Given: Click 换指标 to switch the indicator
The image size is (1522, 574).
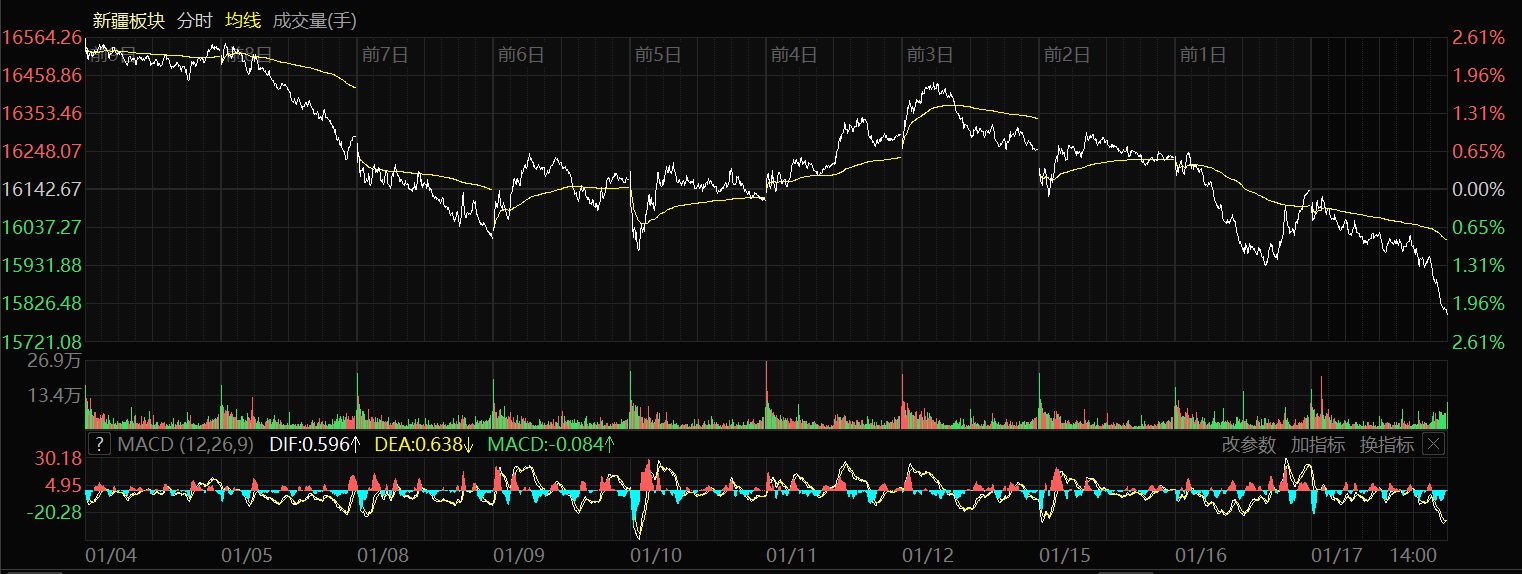Looking at the screenshot, I should pos(1386,445).
